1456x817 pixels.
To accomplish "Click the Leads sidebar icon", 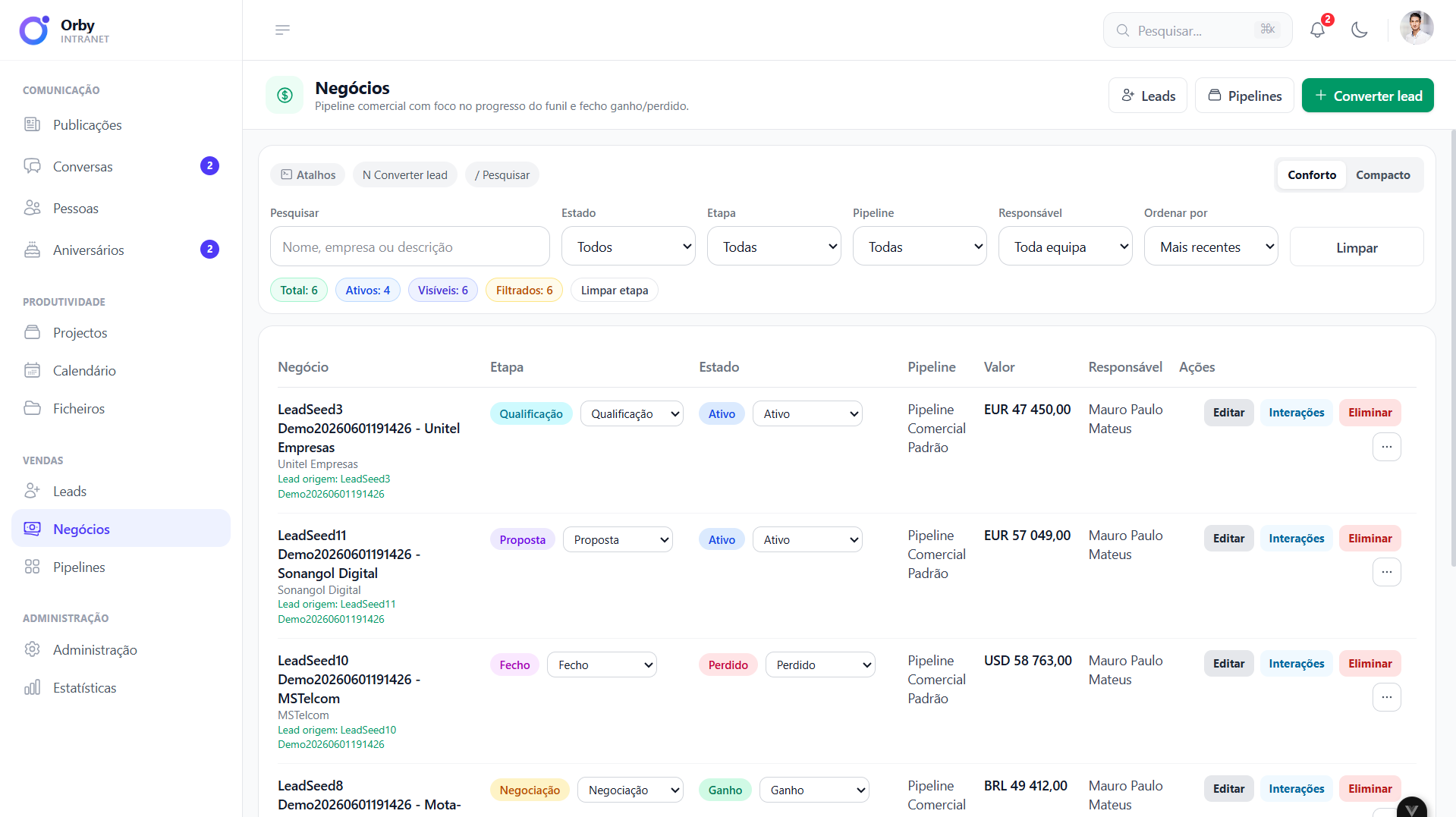I will (x=32, y=491).
